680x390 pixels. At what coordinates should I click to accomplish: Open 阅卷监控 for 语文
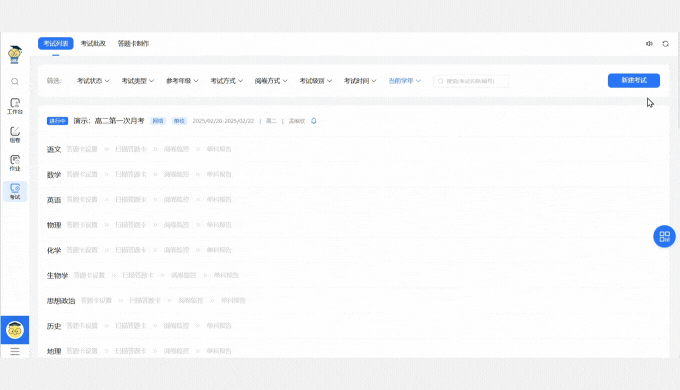177,149
